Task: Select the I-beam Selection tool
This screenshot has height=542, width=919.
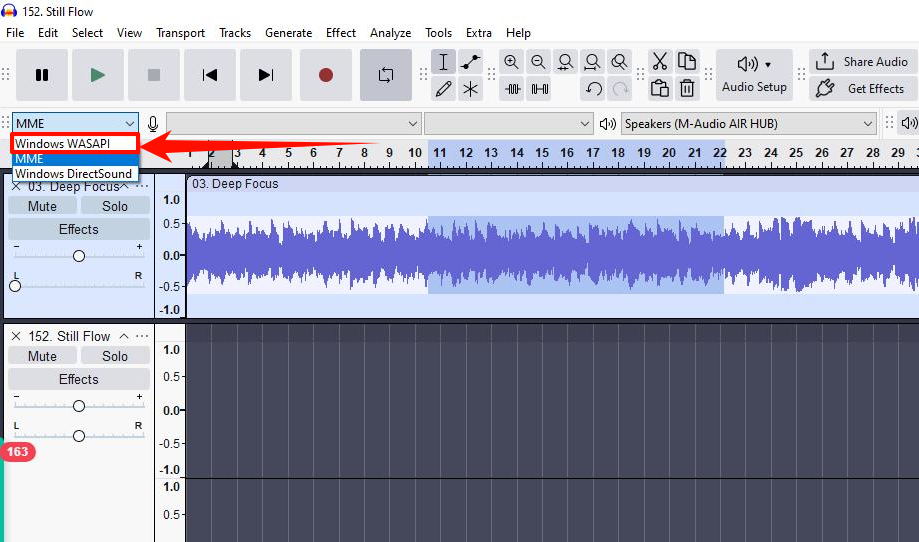Action: [x=443, y=62]
